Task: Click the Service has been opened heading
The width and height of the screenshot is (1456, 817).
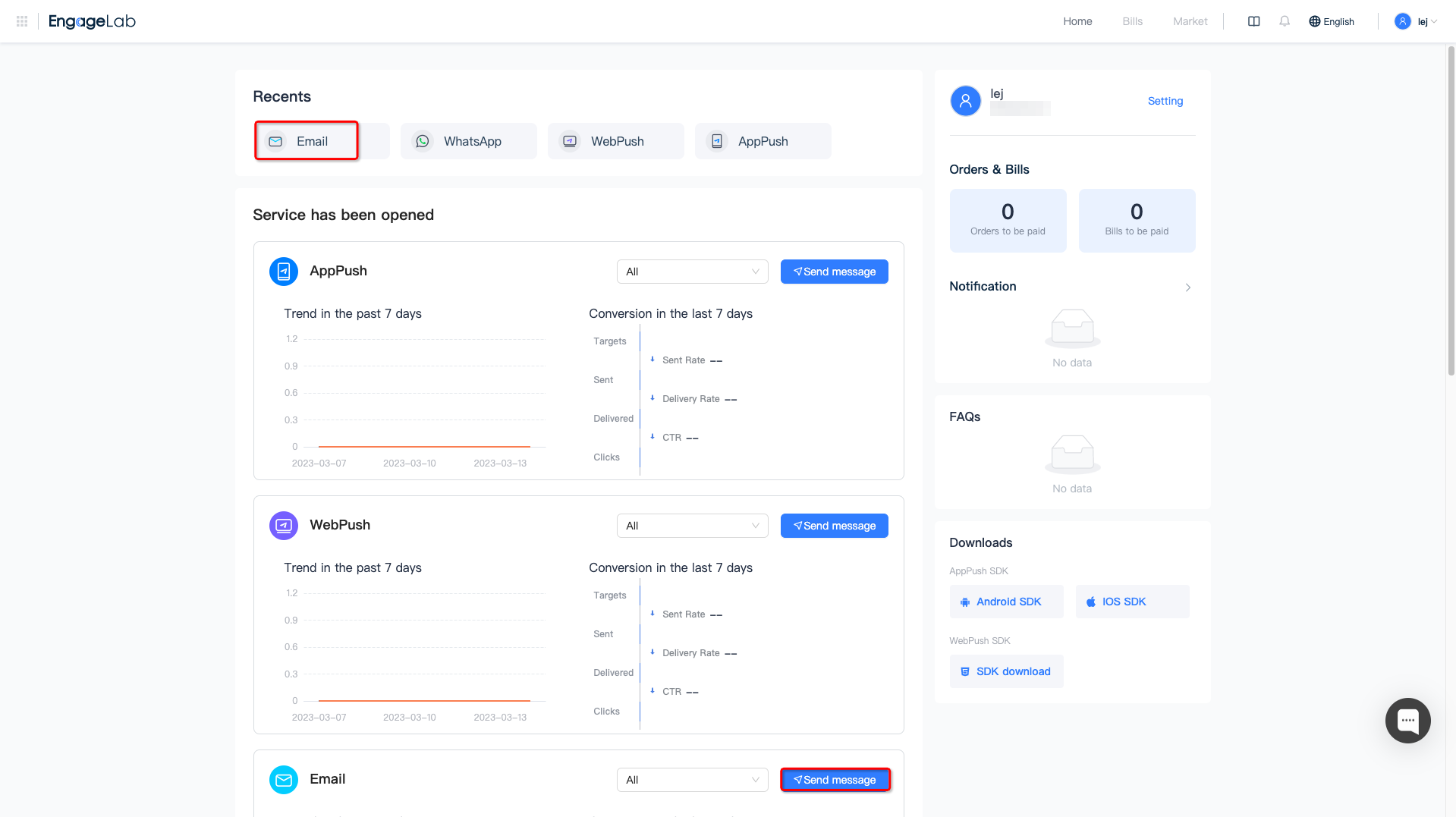Action: tap(344, 215)
